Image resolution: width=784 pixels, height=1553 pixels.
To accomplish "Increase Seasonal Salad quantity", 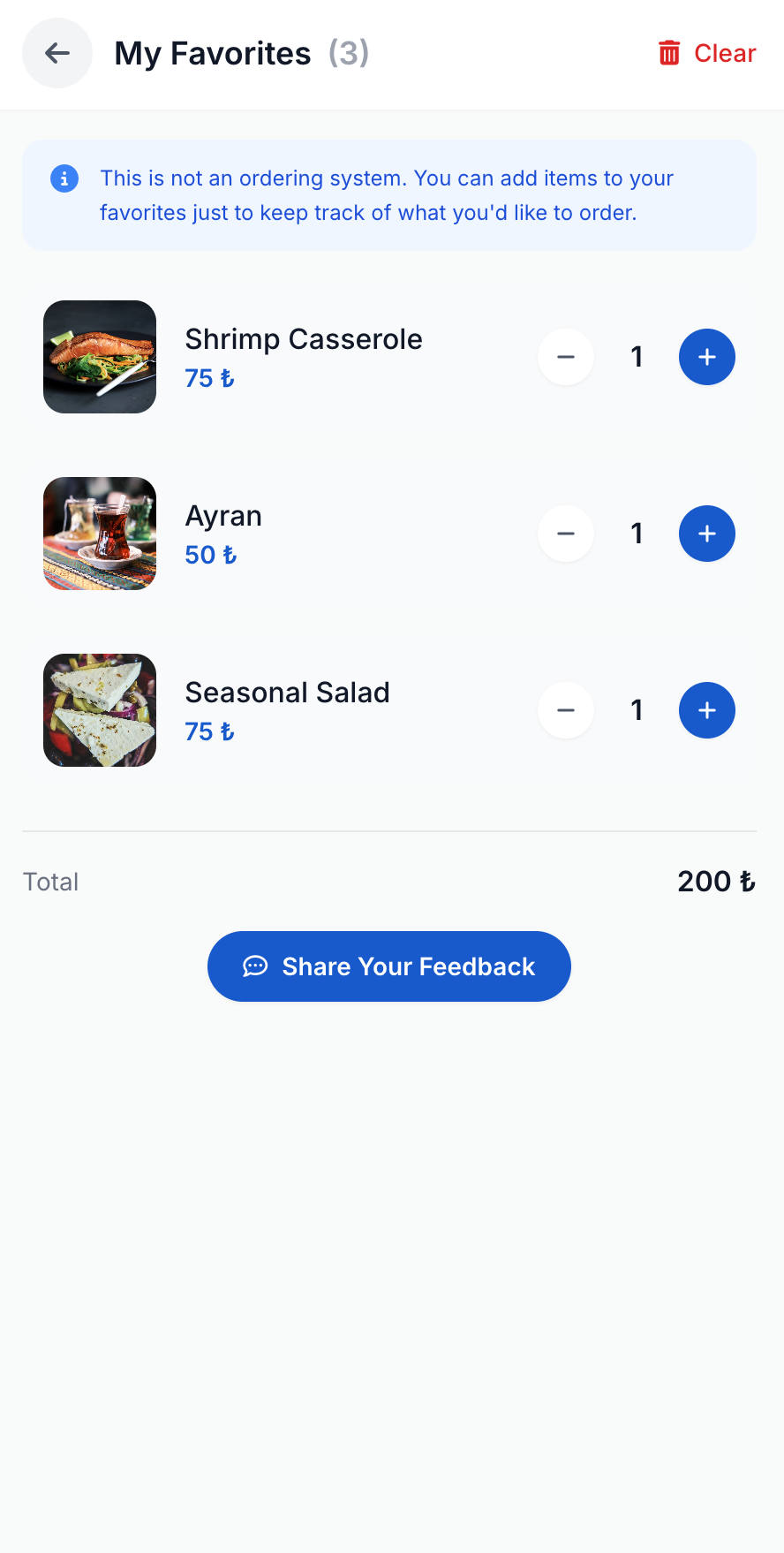I will click(x=706, y=710).
